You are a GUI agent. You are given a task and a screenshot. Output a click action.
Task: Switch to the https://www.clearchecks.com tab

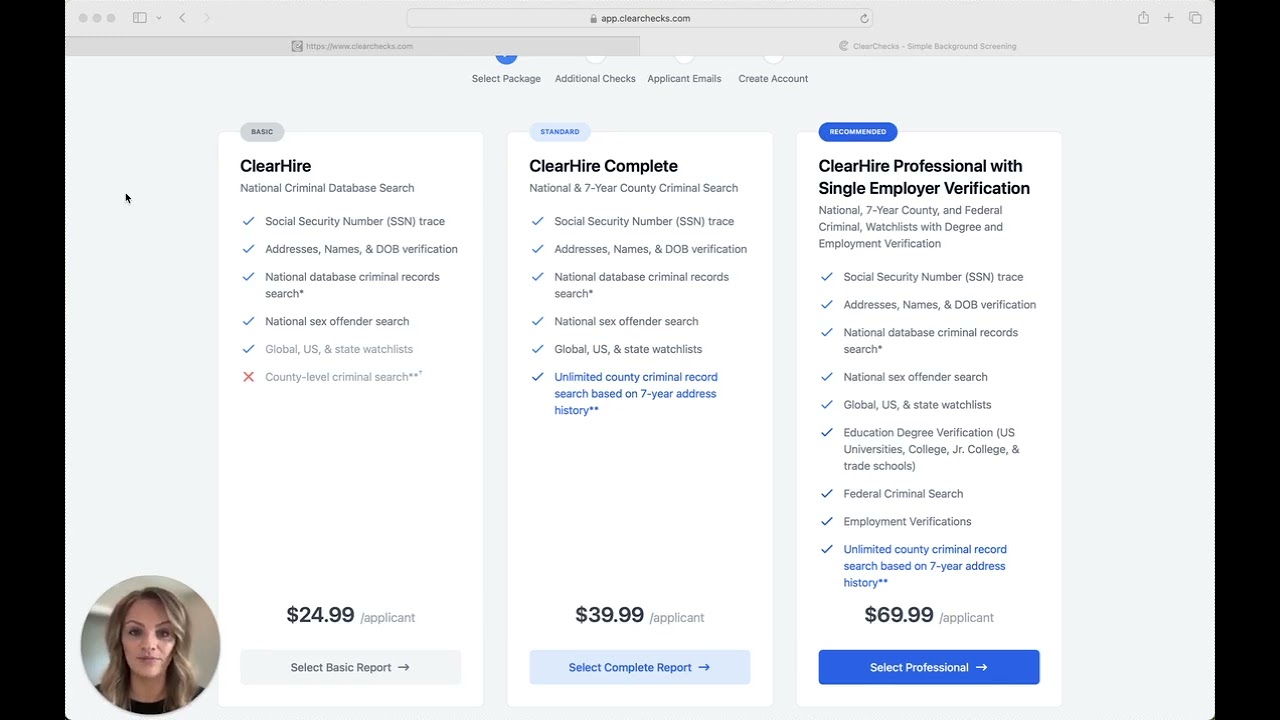352,46
